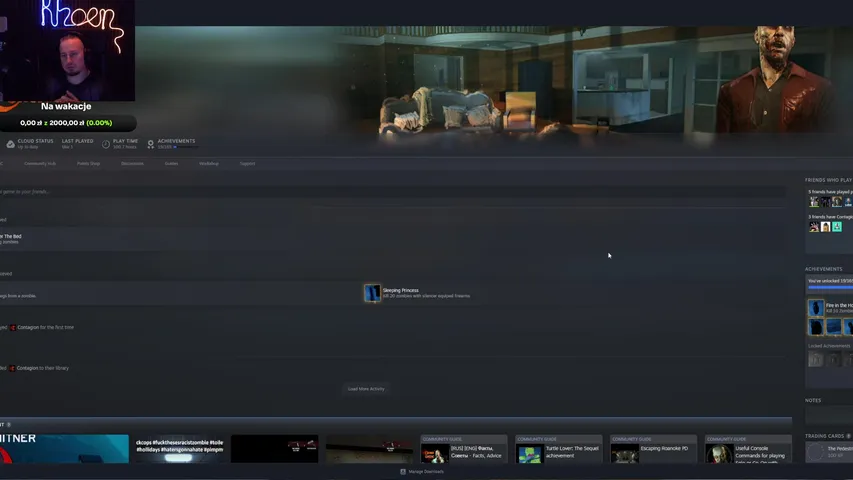Open the Workshop tab
Viewport: 853px width, 480px height.
click(x=209, y=163)
